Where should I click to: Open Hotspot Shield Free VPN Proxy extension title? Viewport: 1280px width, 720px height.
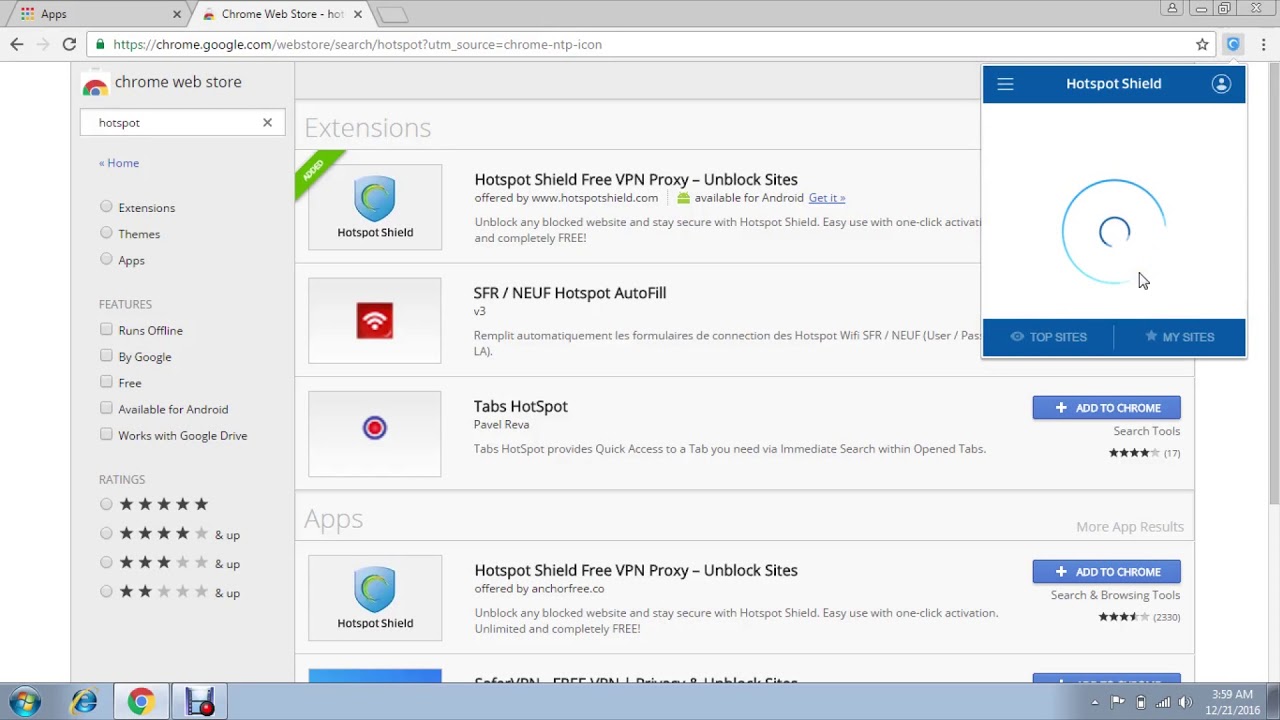636,180
